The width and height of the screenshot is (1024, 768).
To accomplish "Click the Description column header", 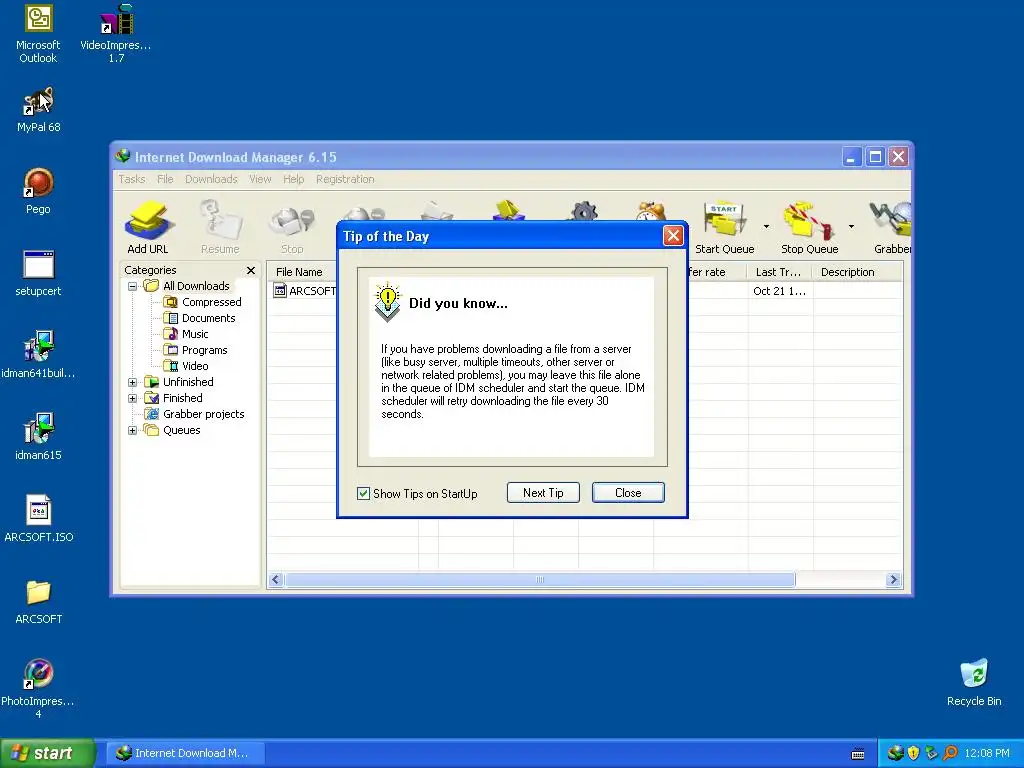I will (x=857, y=272).
